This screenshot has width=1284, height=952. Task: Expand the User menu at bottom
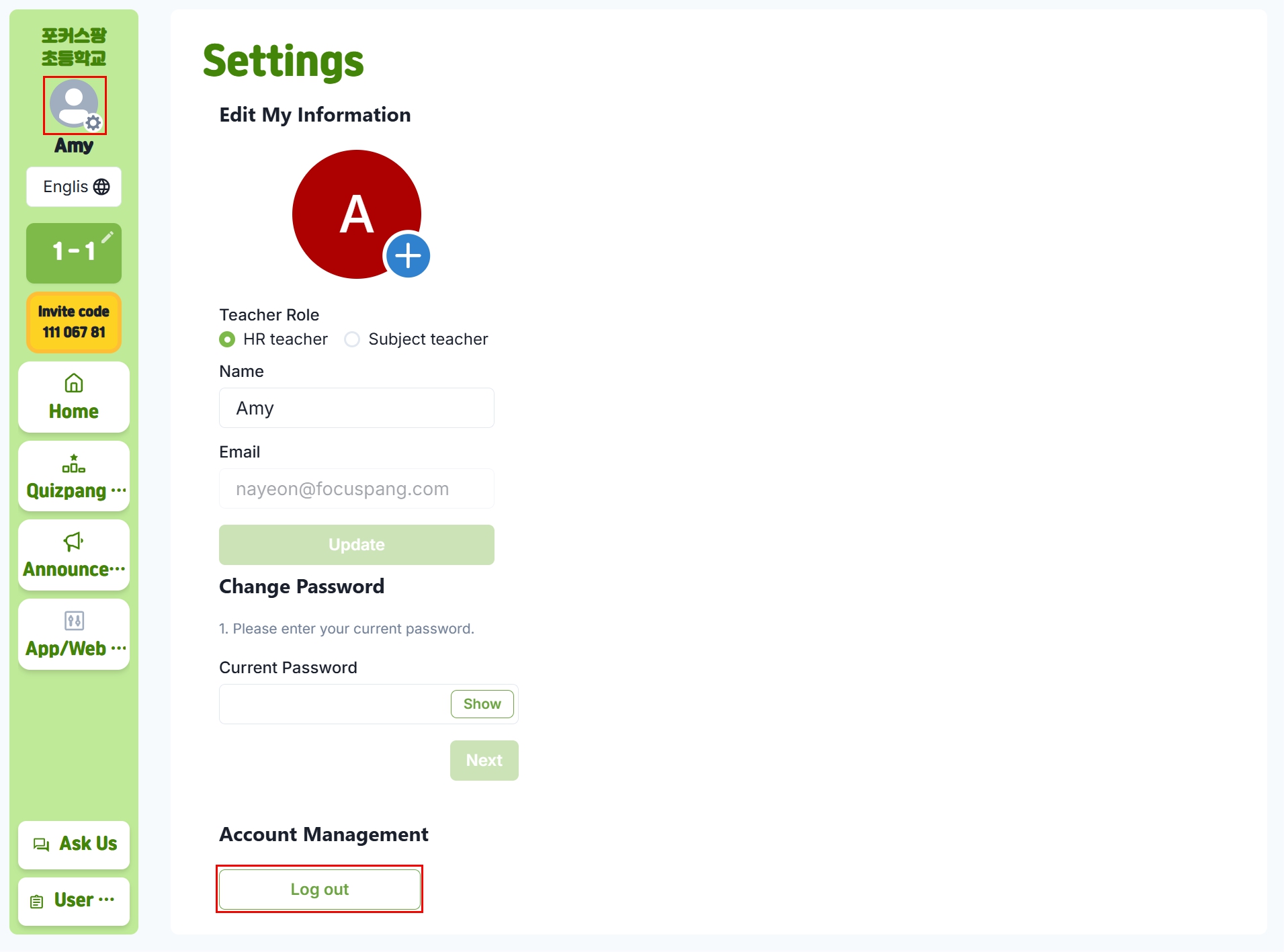74,901
